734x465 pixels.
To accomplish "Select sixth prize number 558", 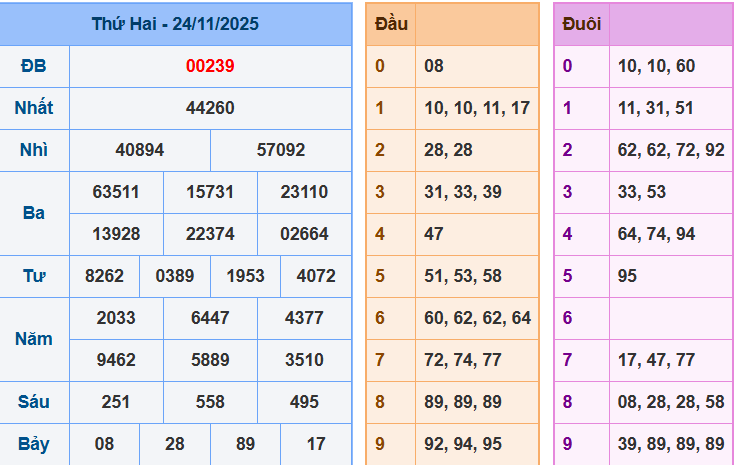I will click(x=210, y=402).
